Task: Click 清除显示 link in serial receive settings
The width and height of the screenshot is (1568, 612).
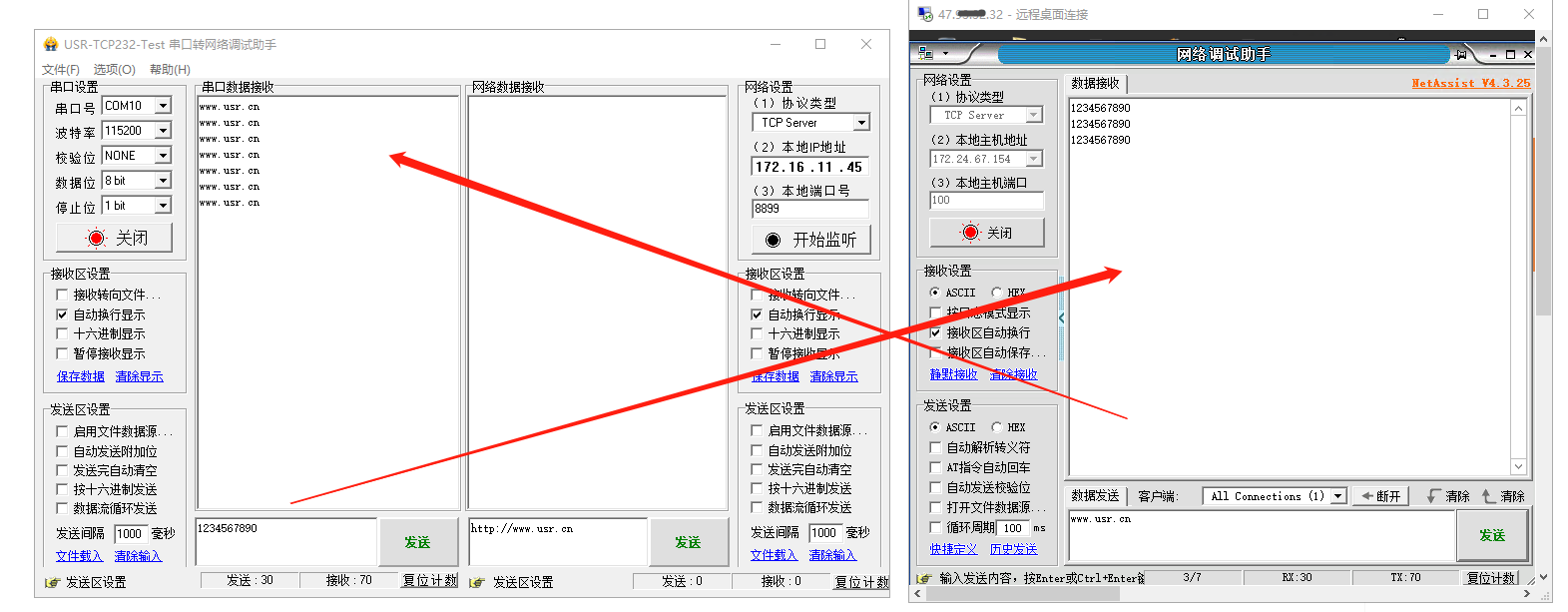Action: click(x=139, y=376)
